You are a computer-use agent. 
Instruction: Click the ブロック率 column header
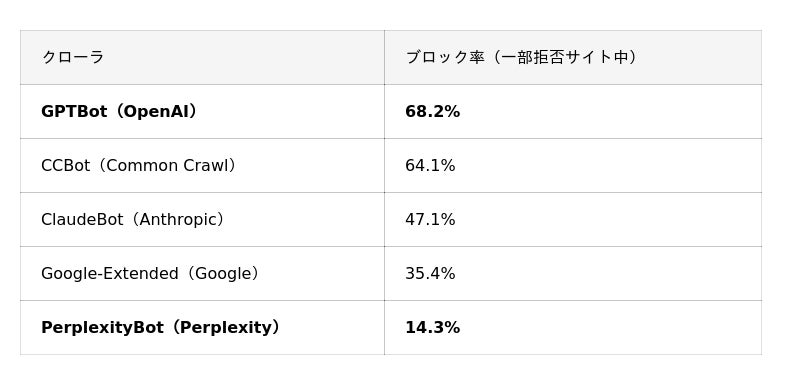tap(573, 57)
